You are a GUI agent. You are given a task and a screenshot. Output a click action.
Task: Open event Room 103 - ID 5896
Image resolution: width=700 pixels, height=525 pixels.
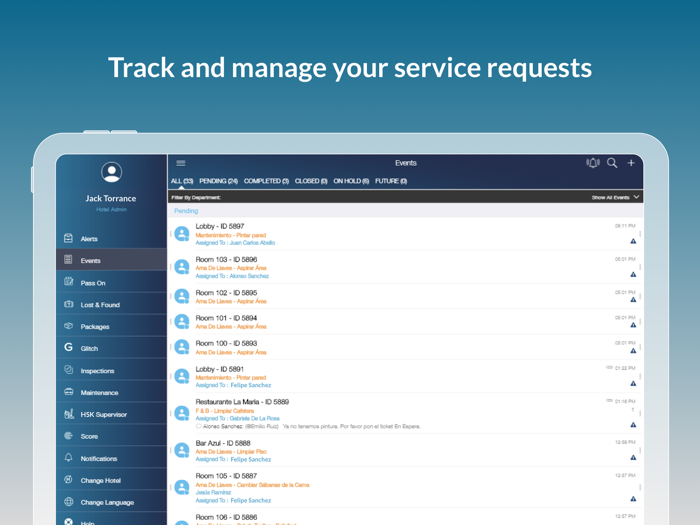coord(405,267)
